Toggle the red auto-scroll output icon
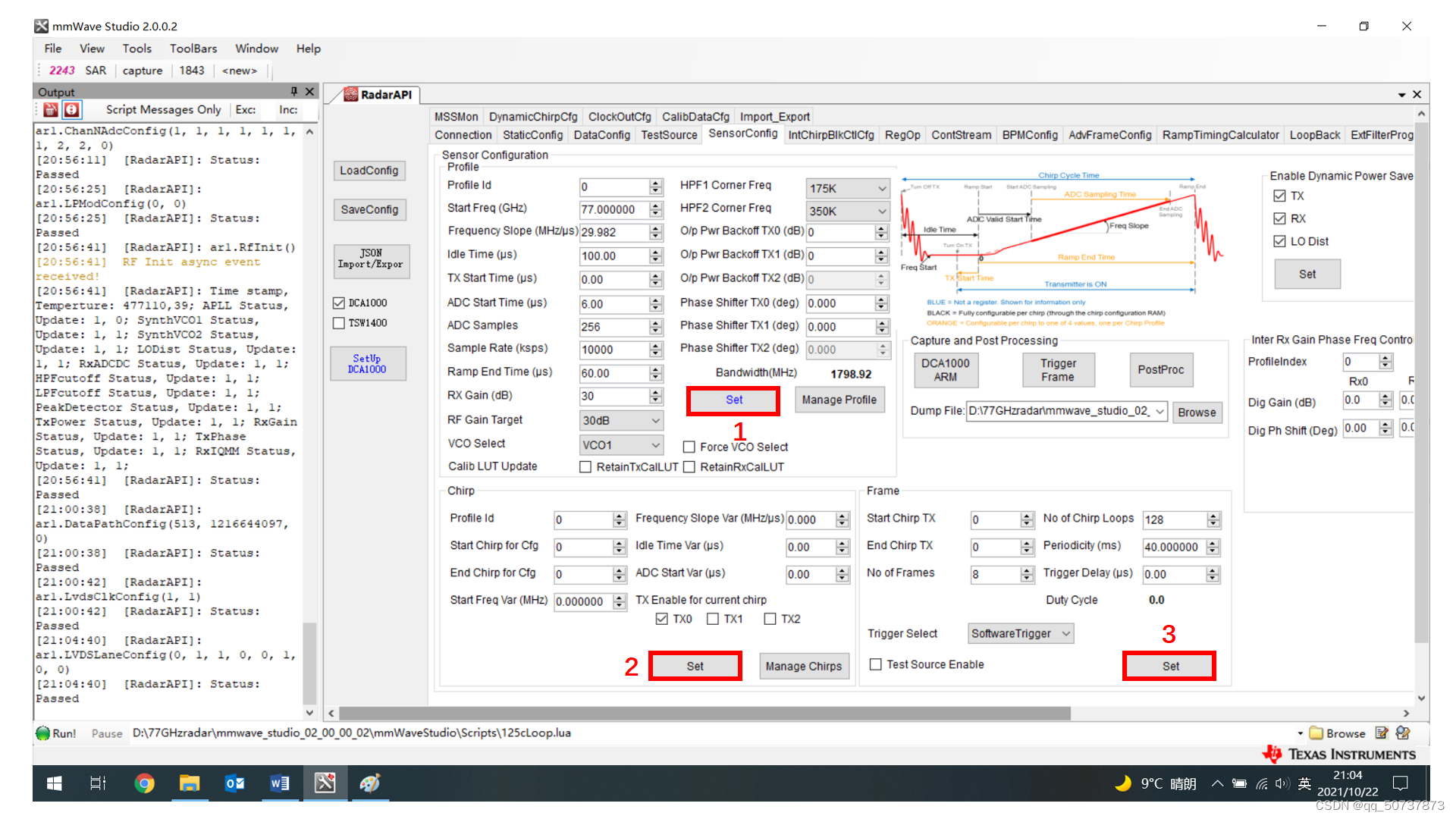This screenshot has height=819, width=1456. tap(71, 110)
